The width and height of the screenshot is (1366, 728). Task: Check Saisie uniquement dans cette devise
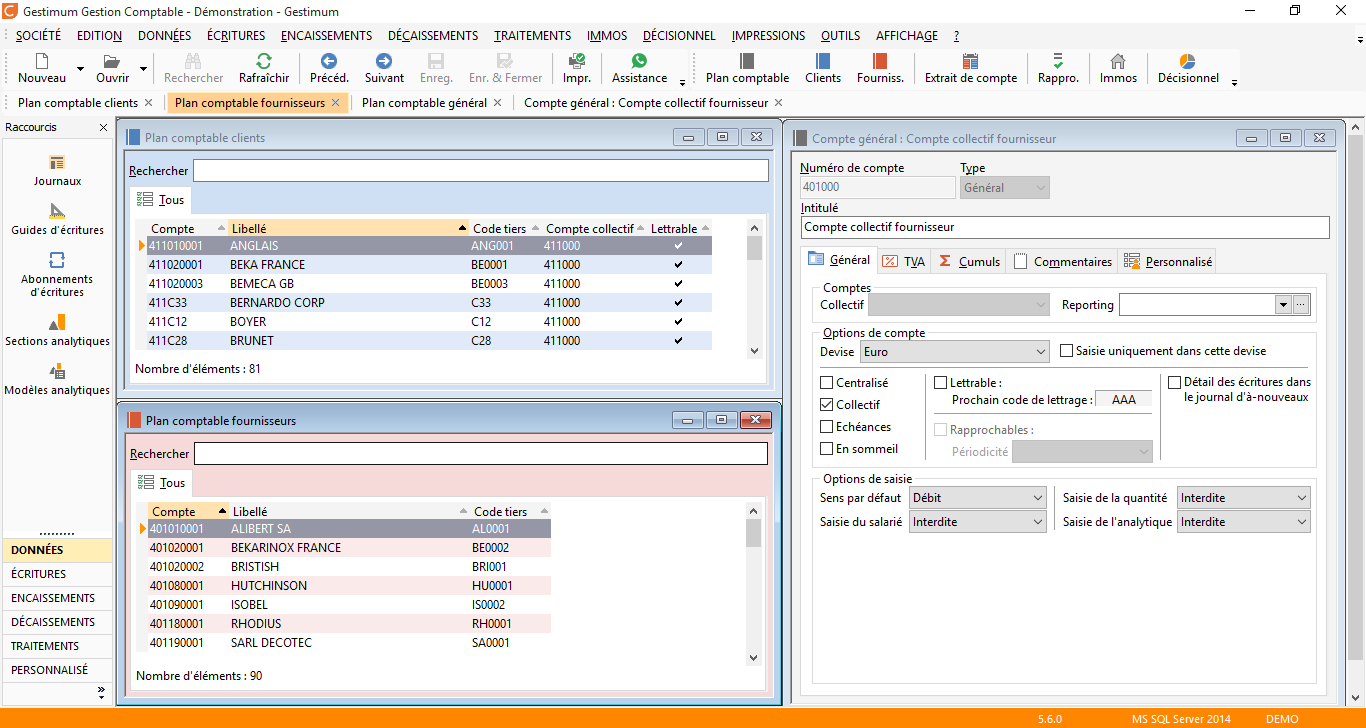point(1067,351)
